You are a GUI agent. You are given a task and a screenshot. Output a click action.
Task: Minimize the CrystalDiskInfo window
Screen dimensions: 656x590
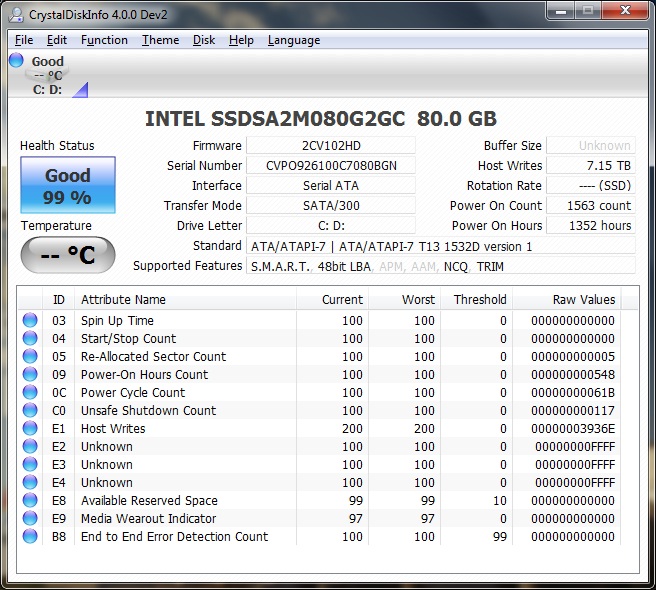pos(561,11)
